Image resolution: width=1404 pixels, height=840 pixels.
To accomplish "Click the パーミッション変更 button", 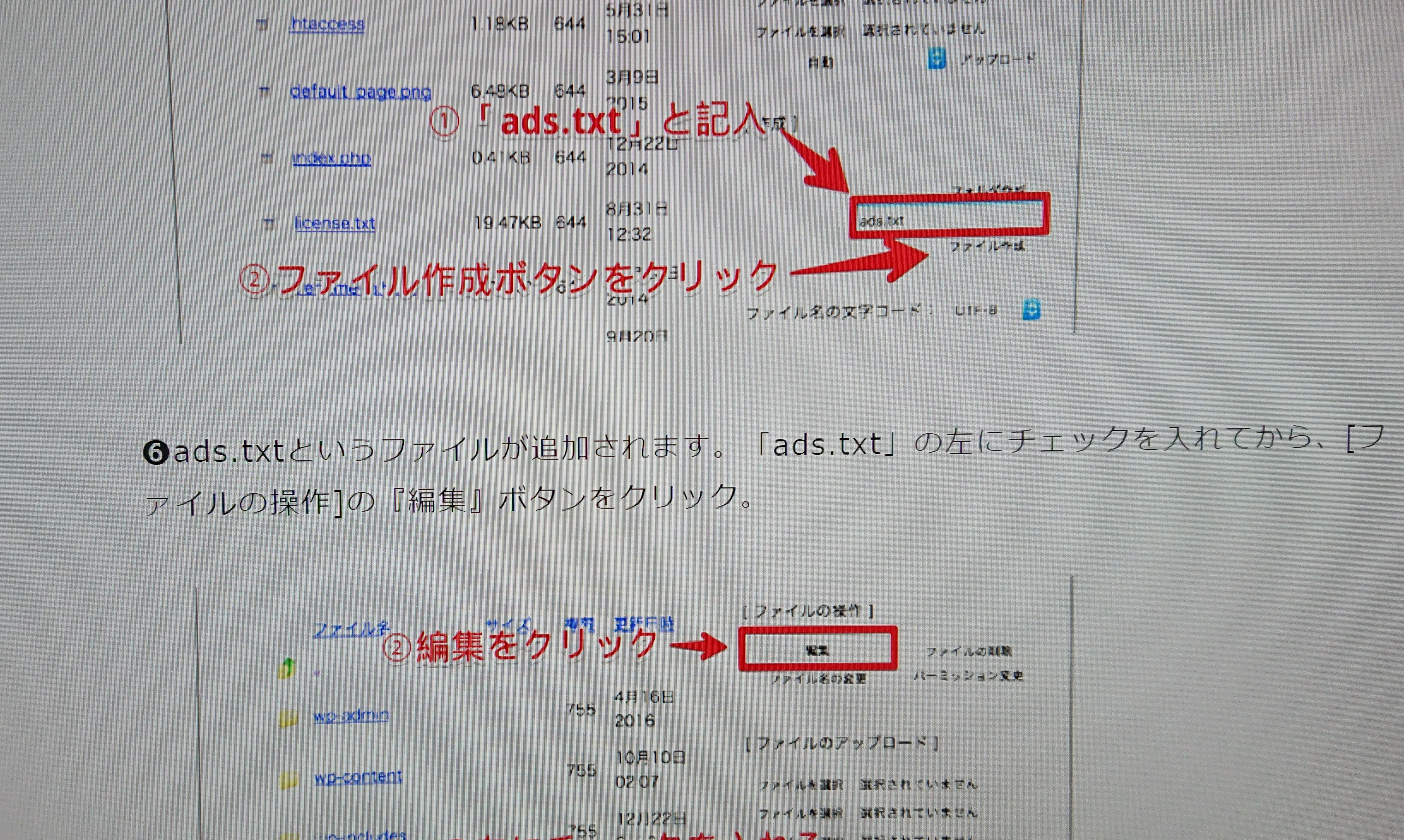I will (969, 676).
